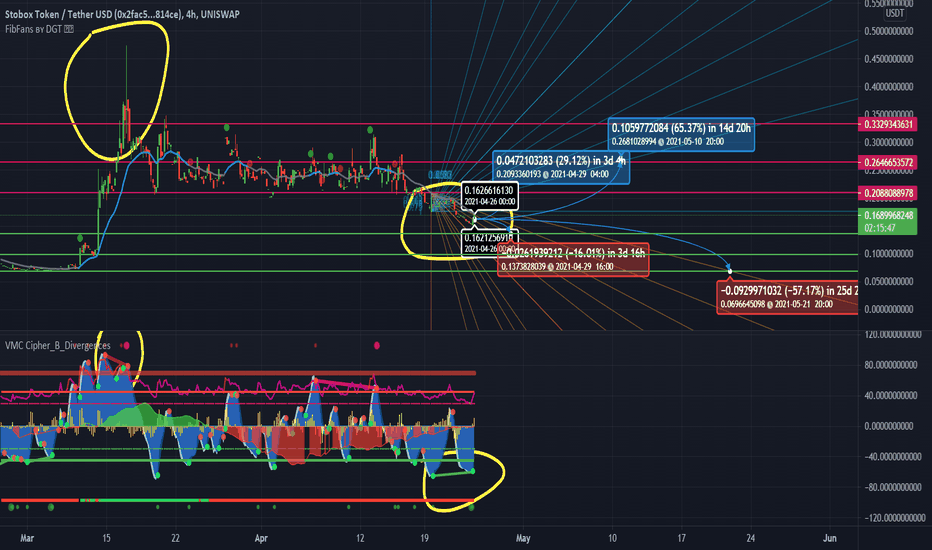Click the green current price label 0.1689968248

click(x=888, y=221)
